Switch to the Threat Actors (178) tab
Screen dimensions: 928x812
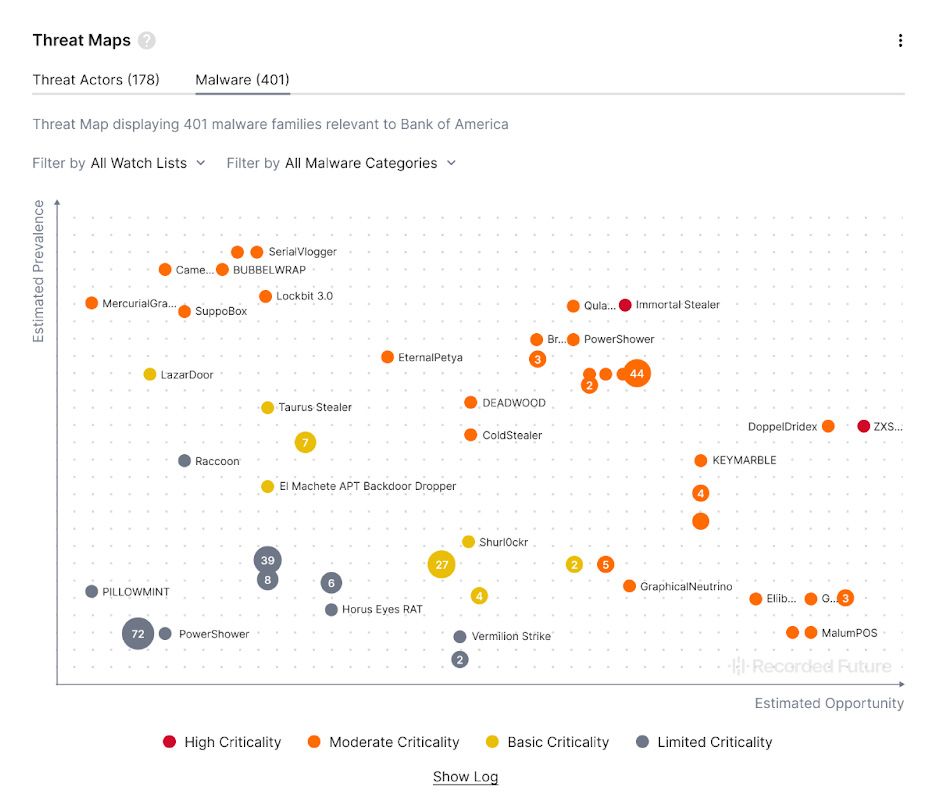pos(96,80)
